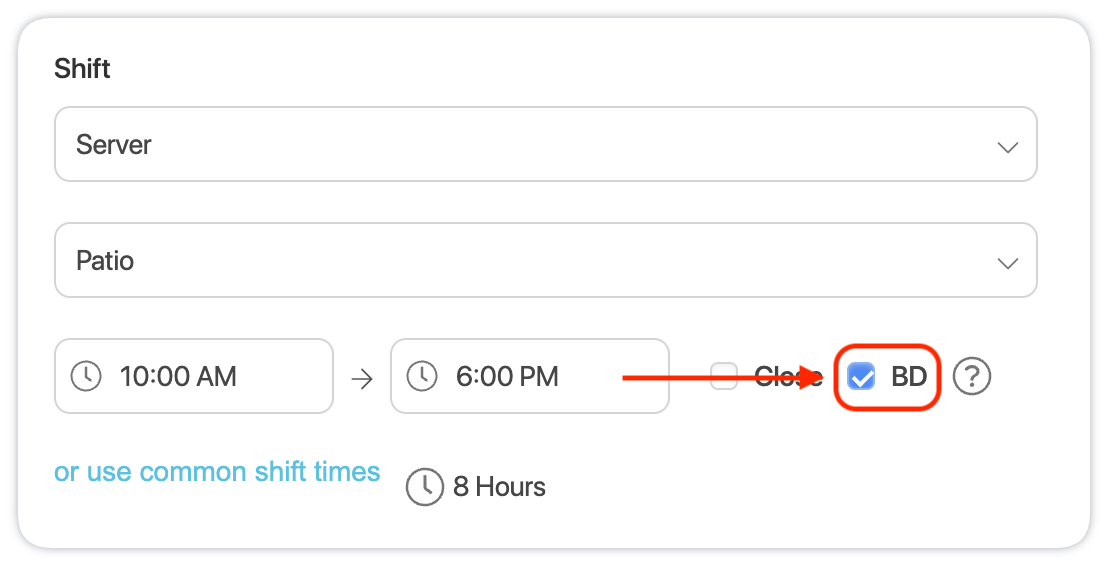This screenshot has width=1108, height=566.
Task: Click the question mark help icon
Action: point(971,377)
